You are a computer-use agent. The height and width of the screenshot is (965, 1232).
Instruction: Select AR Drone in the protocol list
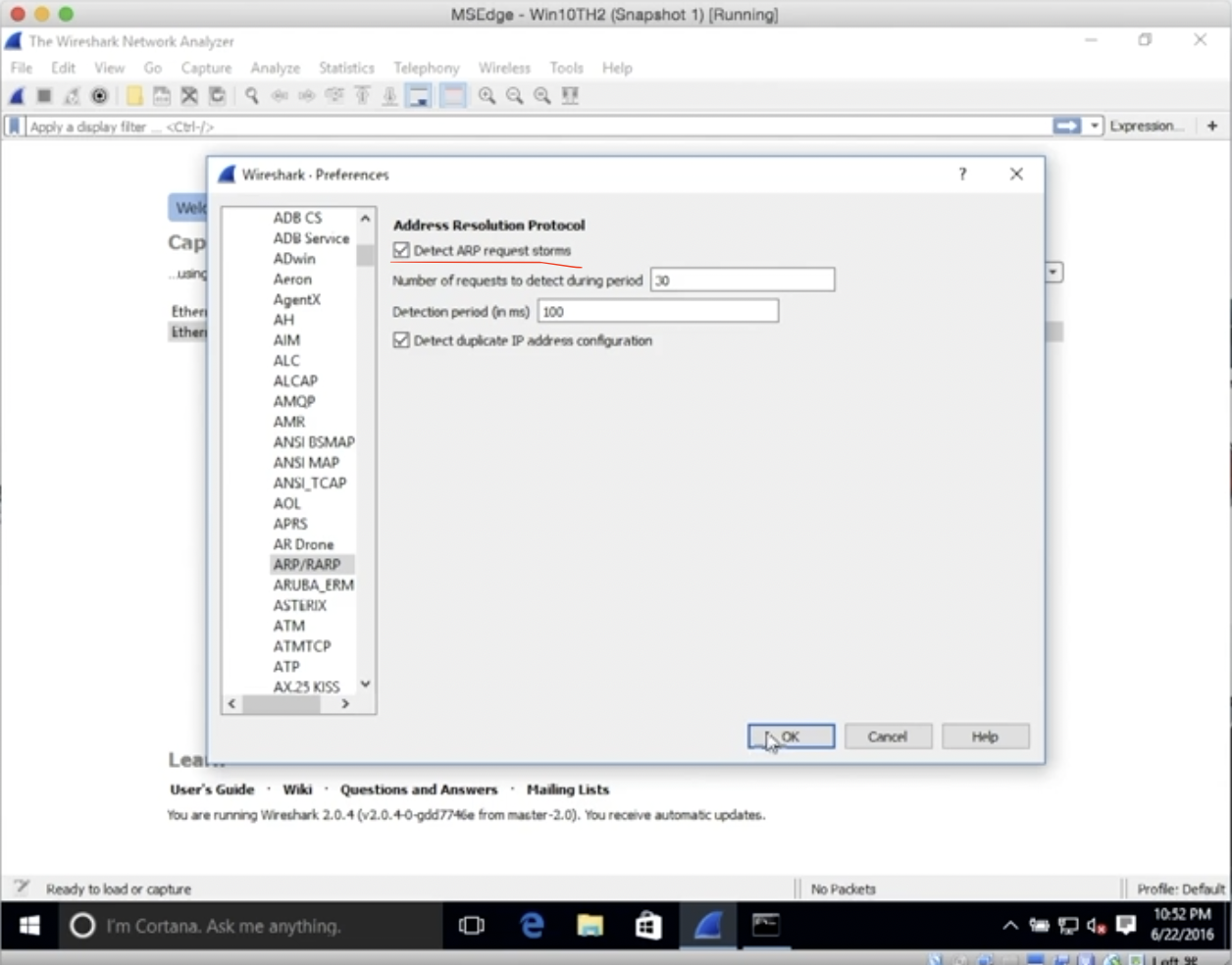click(303, 543)
